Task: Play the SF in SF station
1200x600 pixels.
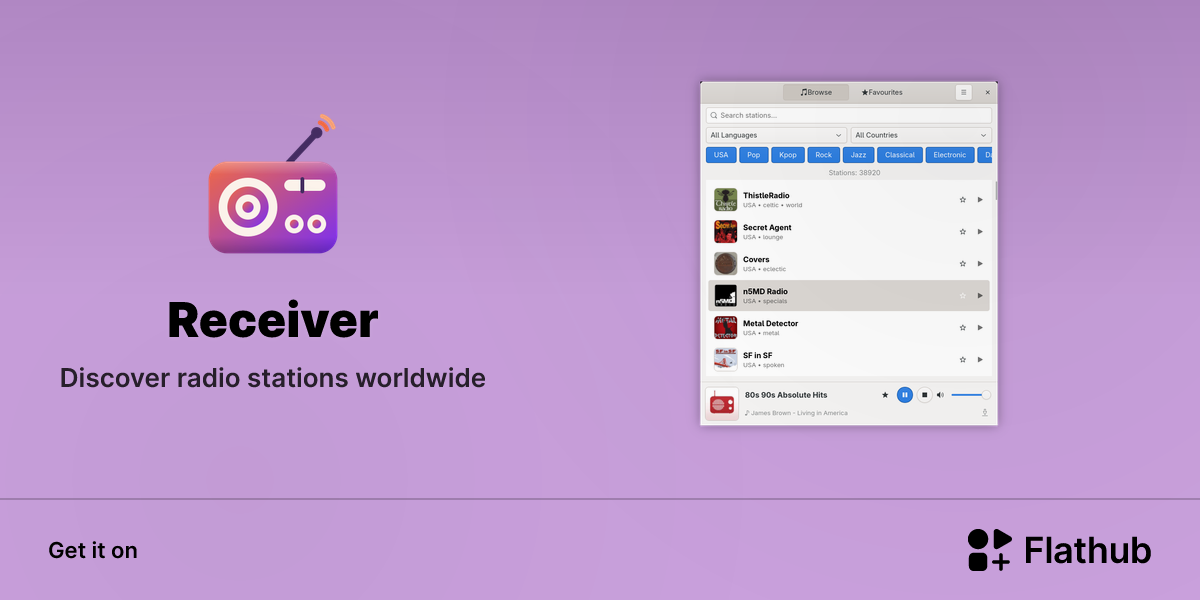Action: [x=980, y=359]
